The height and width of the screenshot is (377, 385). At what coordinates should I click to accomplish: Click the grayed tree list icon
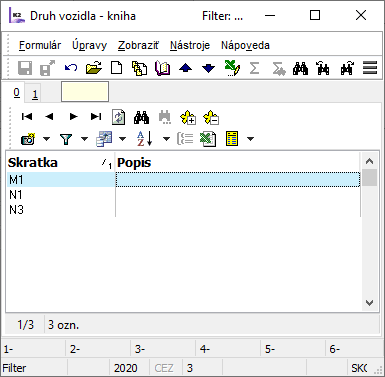[185, 139]
